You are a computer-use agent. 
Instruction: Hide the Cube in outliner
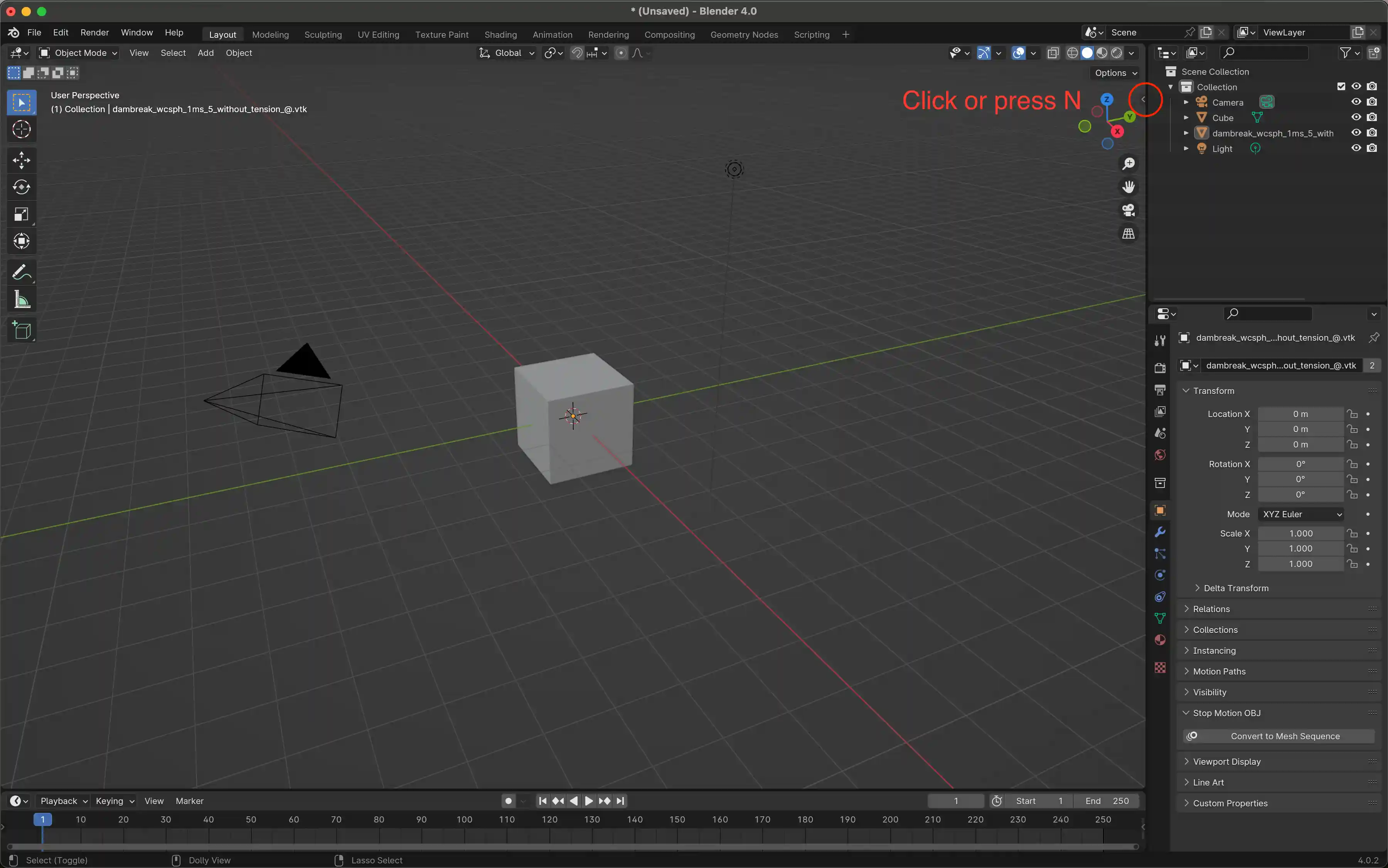click(x=1356, y=117)
